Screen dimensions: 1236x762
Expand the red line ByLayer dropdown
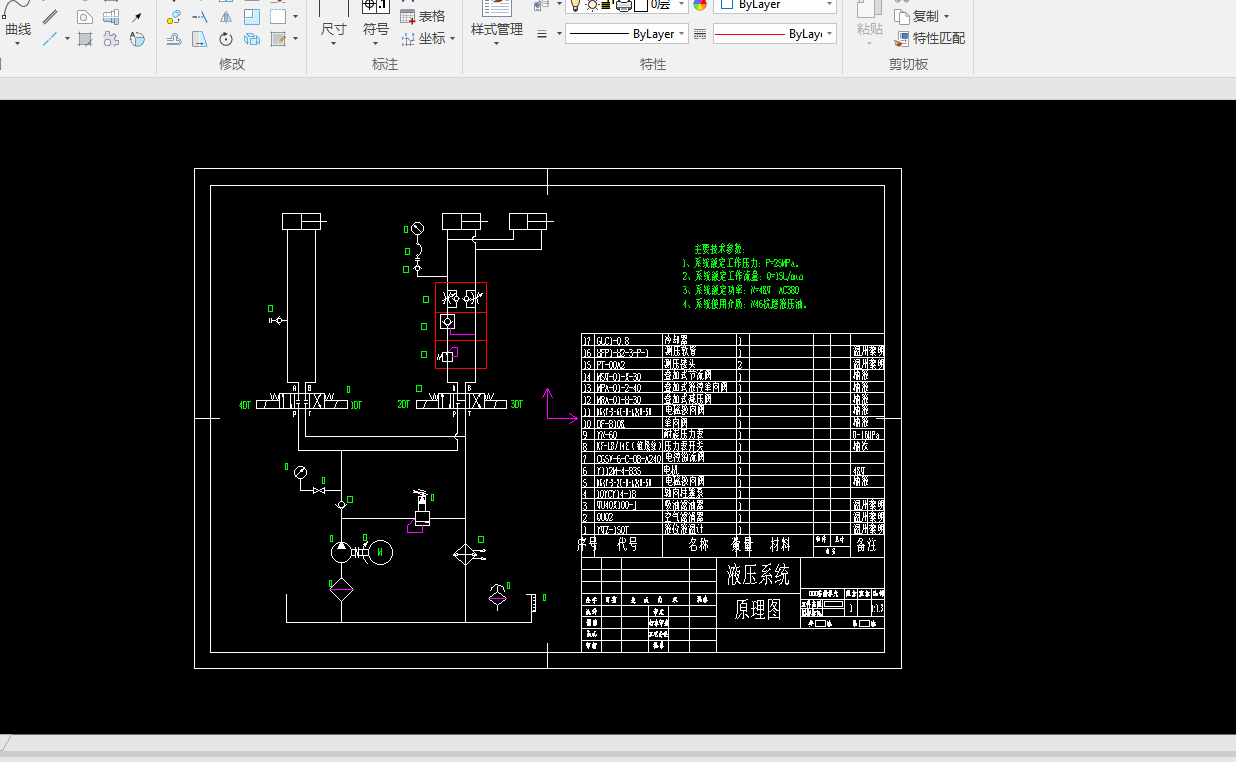829,34
